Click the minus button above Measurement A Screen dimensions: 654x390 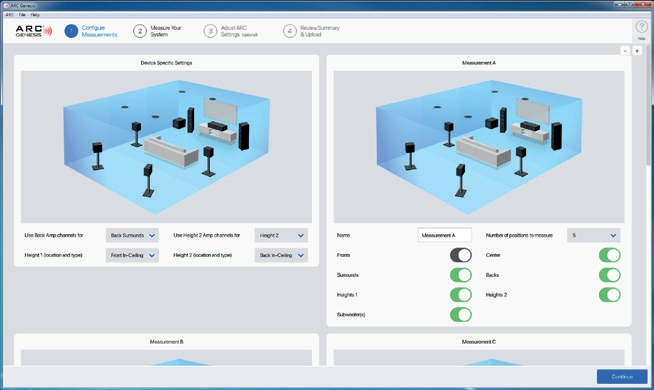click(625, 50)
